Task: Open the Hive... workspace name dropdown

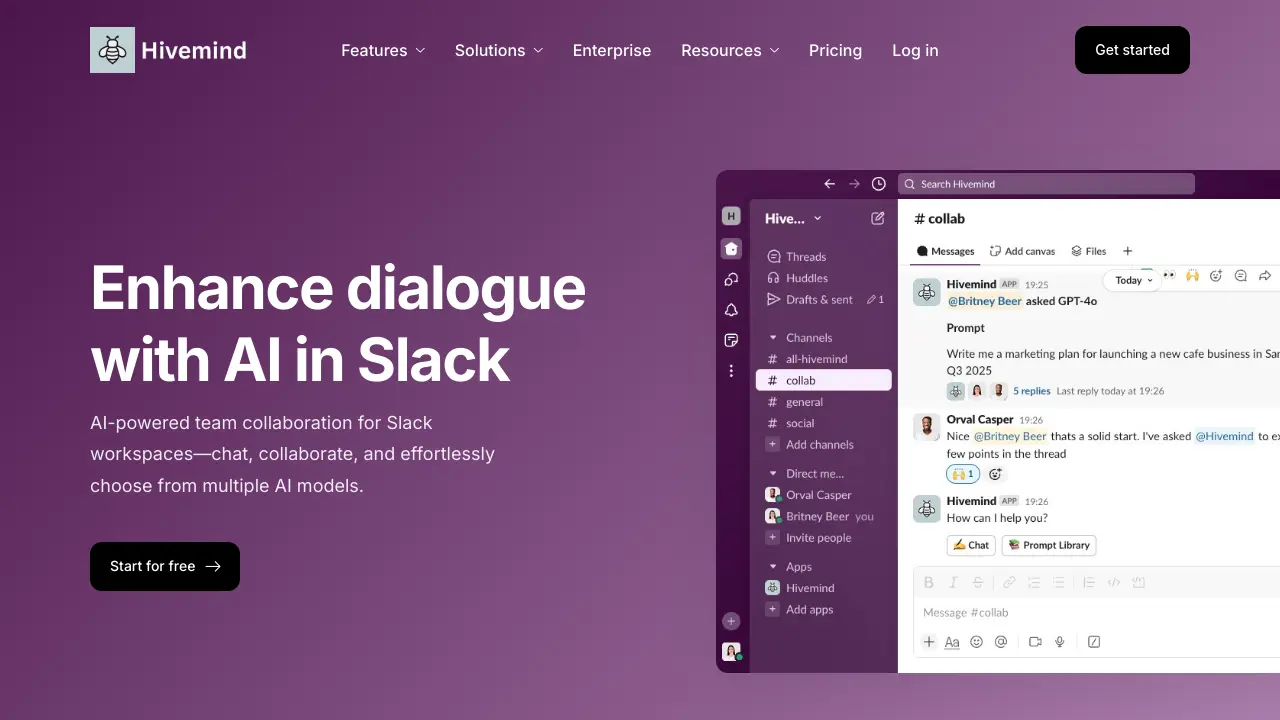Action: click(x=793, y=218)
